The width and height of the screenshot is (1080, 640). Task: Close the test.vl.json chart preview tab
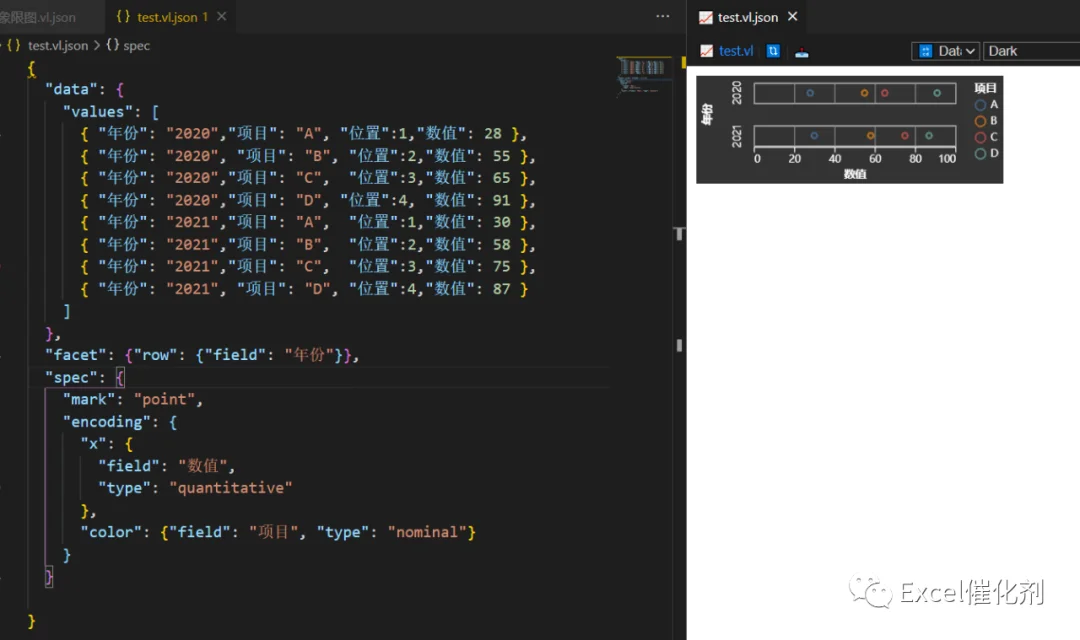click(x=793, y=17)
